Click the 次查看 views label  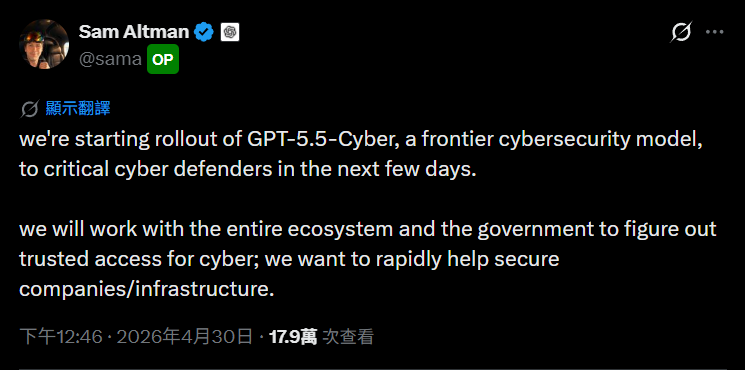[348, 337]
